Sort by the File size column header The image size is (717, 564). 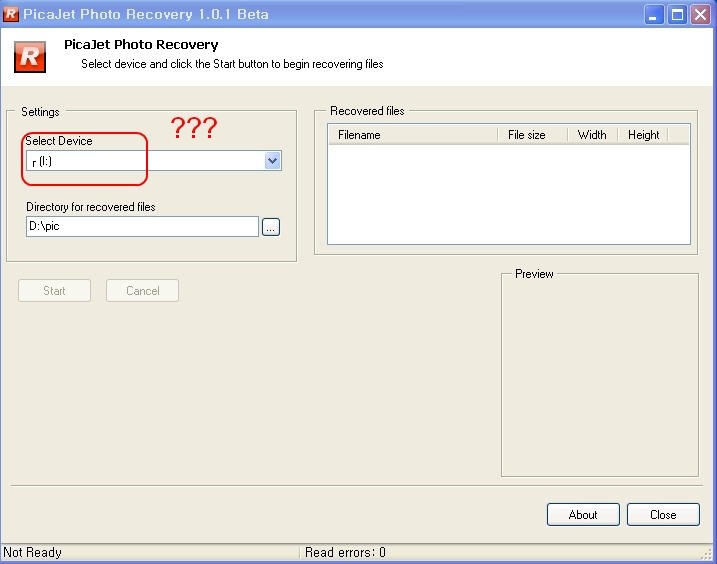[x=532, y=135]
